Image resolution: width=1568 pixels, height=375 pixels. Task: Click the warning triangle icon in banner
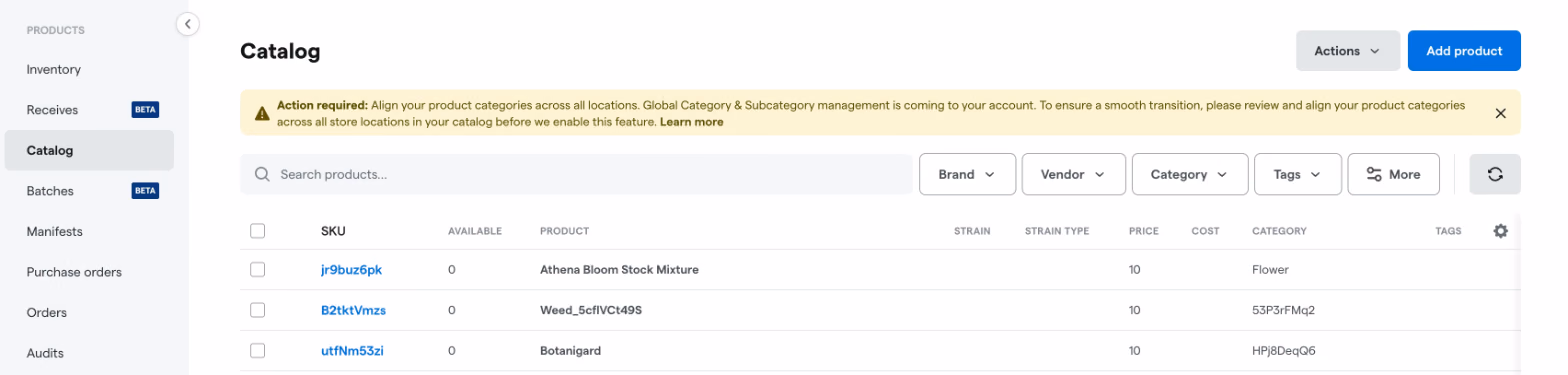coord(261,113)
